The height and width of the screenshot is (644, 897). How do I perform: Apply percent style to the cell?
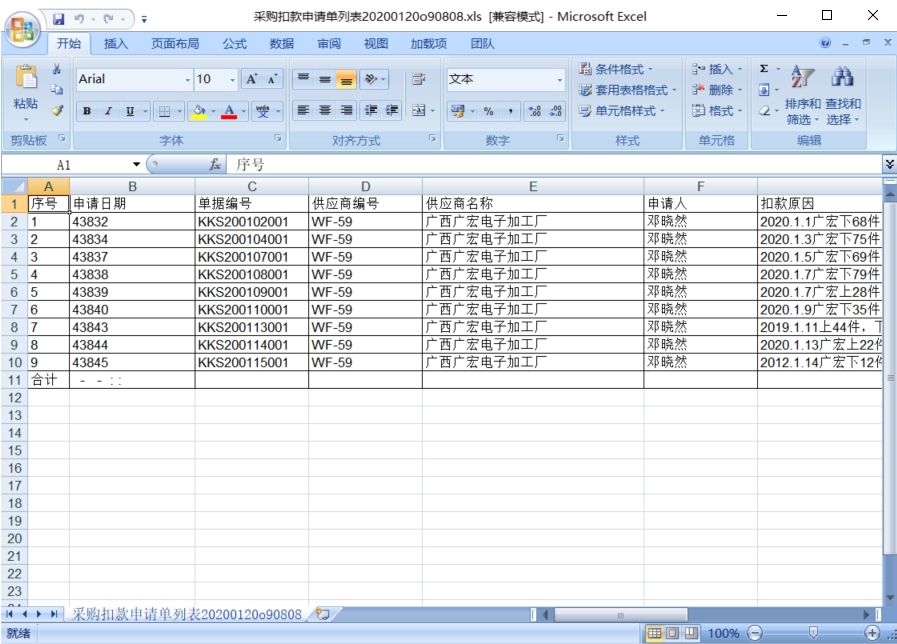click(x=489, y=111)
